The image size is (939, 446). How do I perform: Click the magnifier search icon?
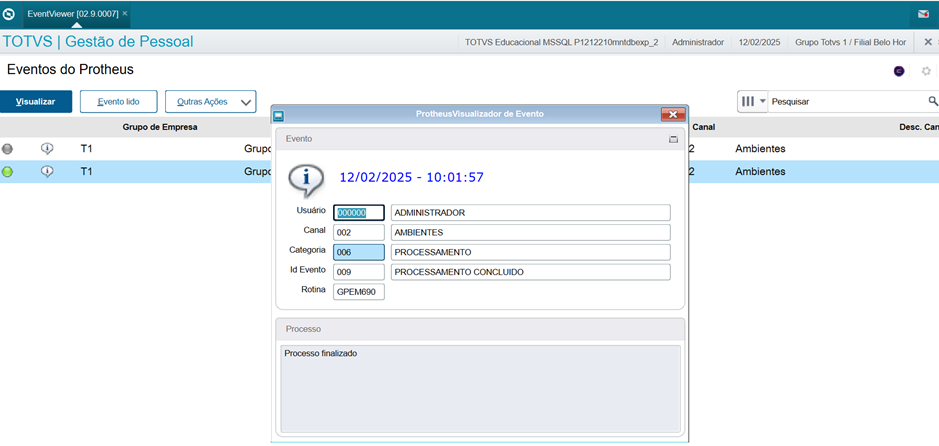(933, 101)
